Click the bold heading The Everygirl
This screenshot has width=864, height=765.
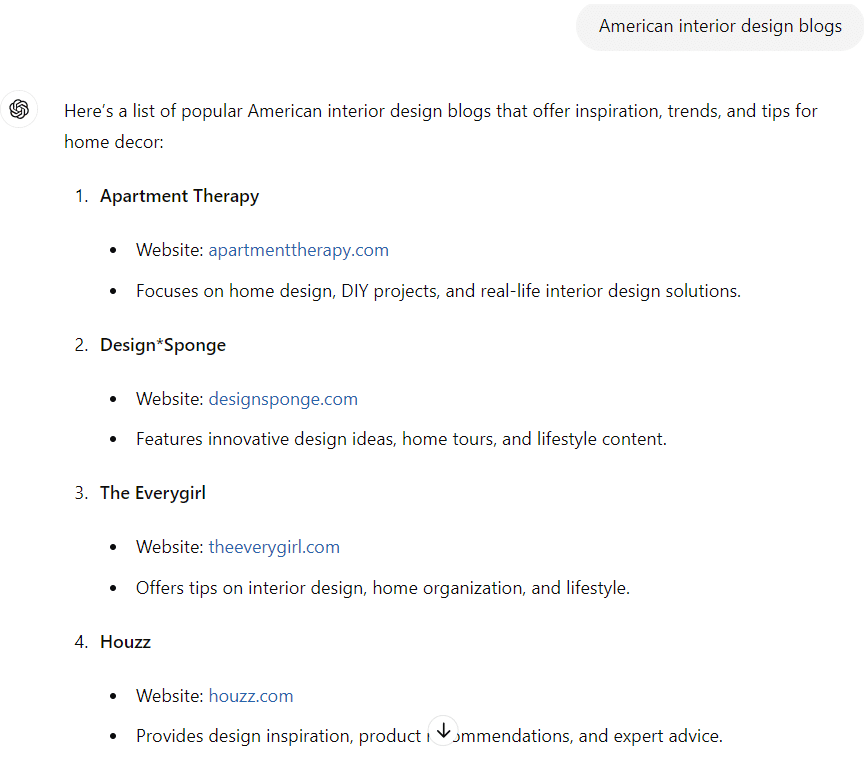pyautogui.click(x=152, y=492)
